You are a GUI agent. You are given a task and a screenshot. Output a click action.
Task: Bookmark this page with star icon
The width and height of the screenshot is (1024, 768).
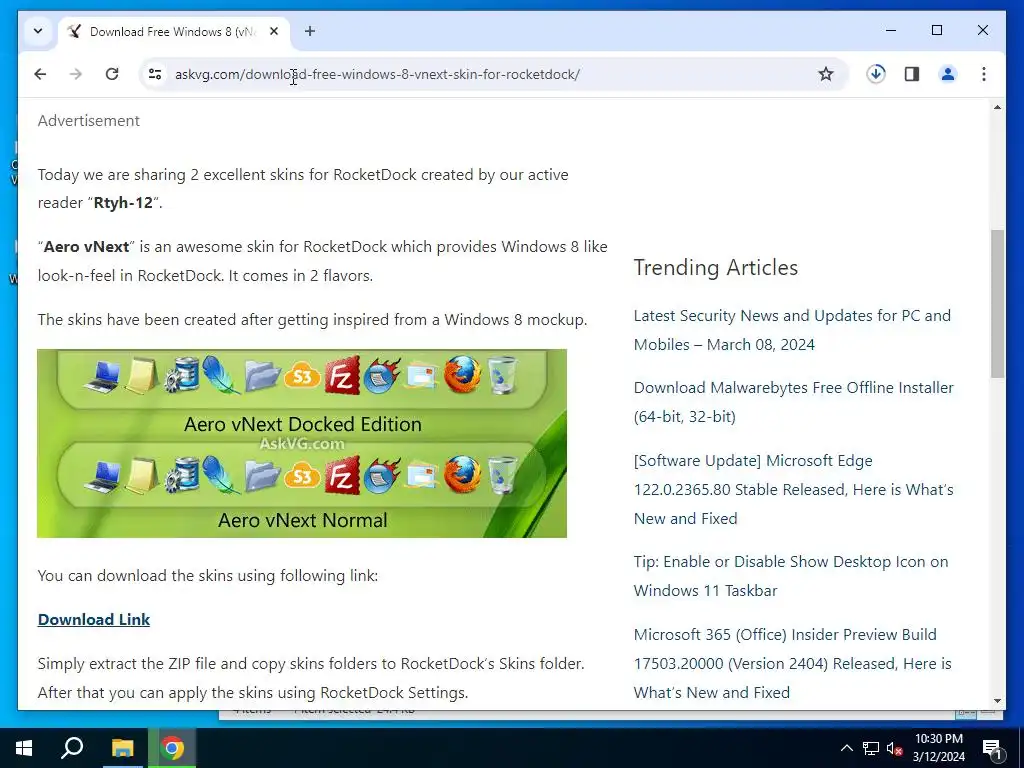point(825,74)
